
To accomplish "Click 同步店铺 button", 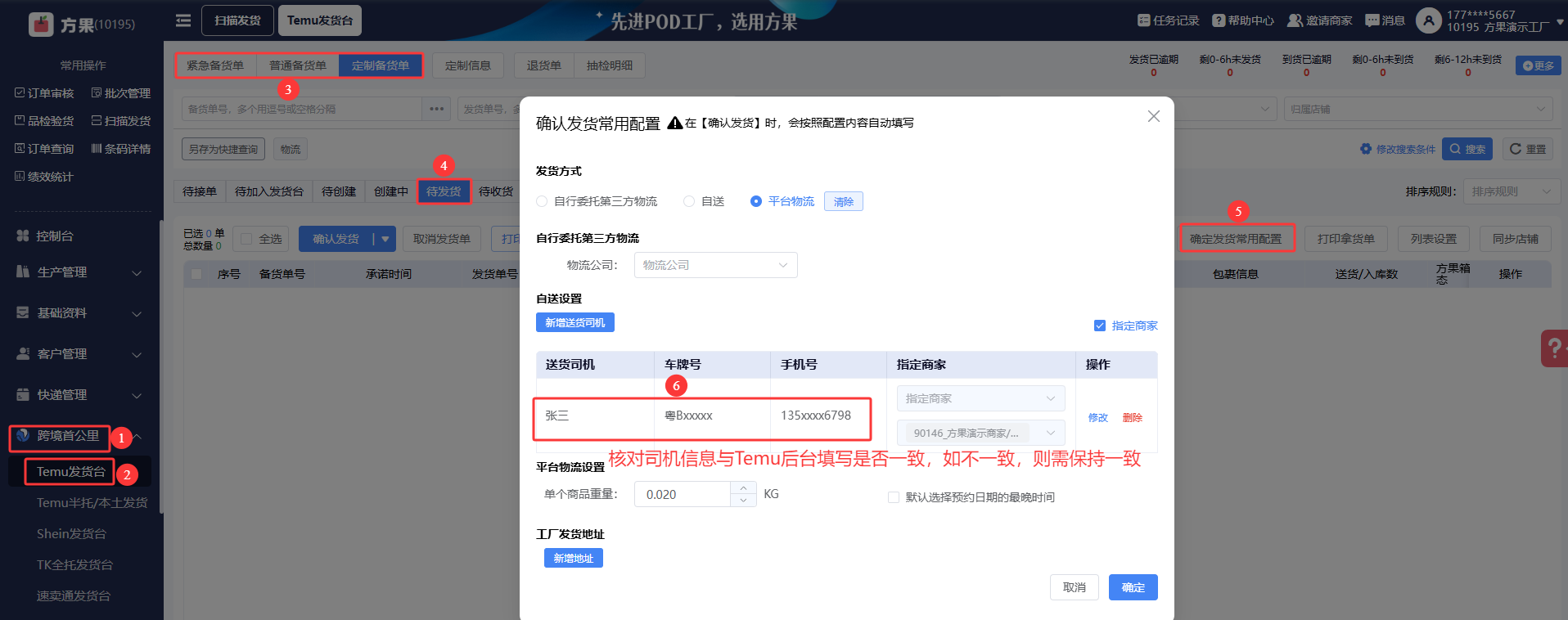I will point(1516,239).
